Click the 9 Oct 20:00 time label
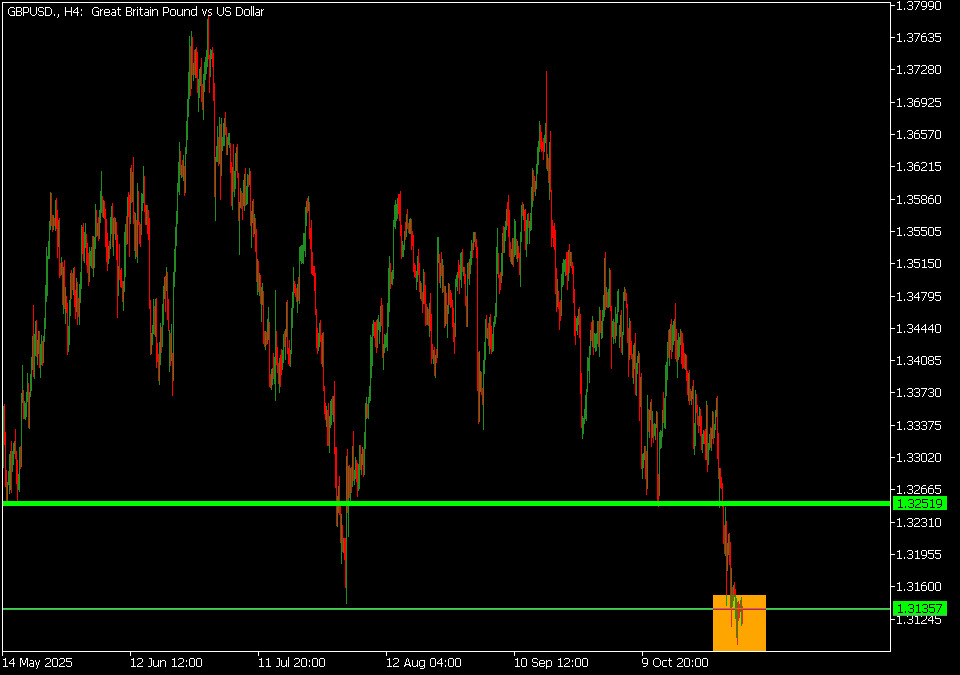Viewport: 960px width, 675px height. pyautogui.click(x=675, y=662)
